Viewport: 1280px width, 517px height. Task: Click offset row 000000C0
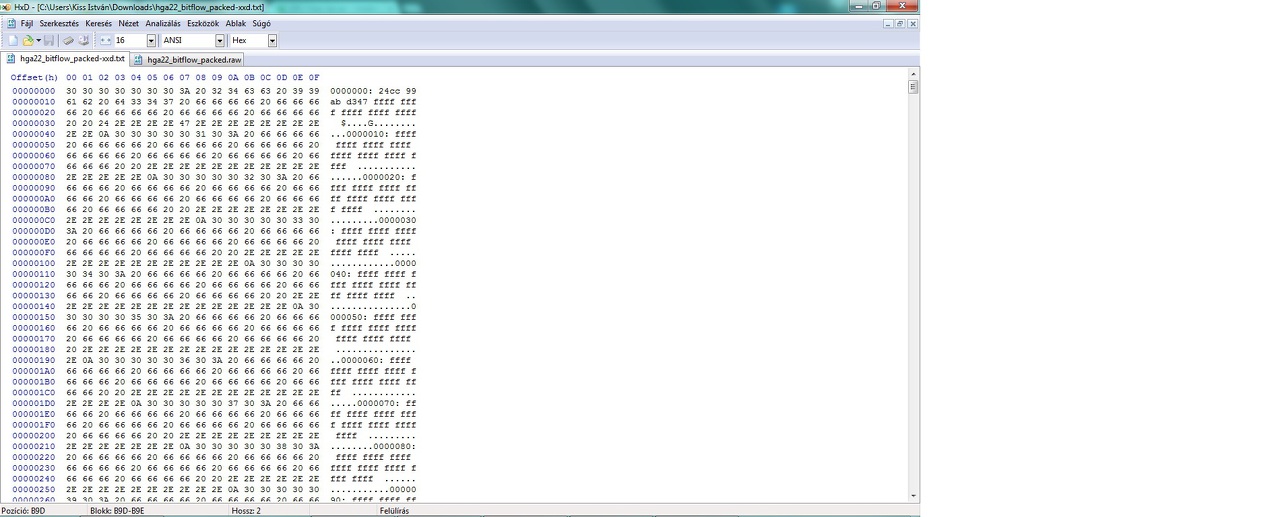(34, 220)
